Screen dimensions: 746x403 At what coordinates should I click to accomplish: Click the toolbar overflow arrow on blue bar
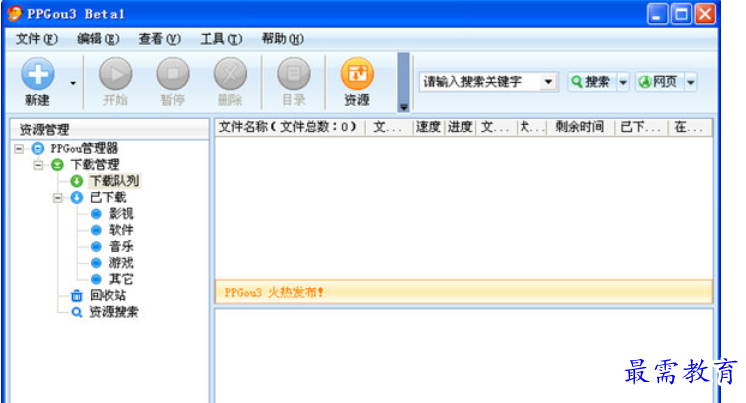[403, 107]
